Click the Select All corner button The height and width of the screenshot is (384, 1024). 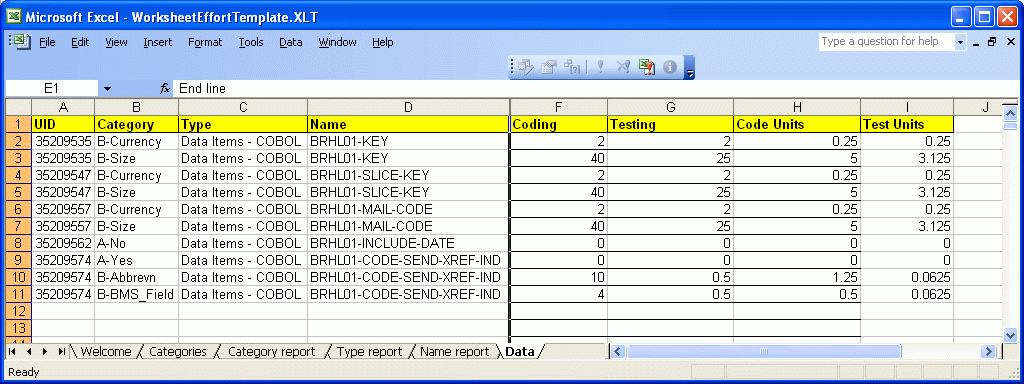[x=18, y=107]
